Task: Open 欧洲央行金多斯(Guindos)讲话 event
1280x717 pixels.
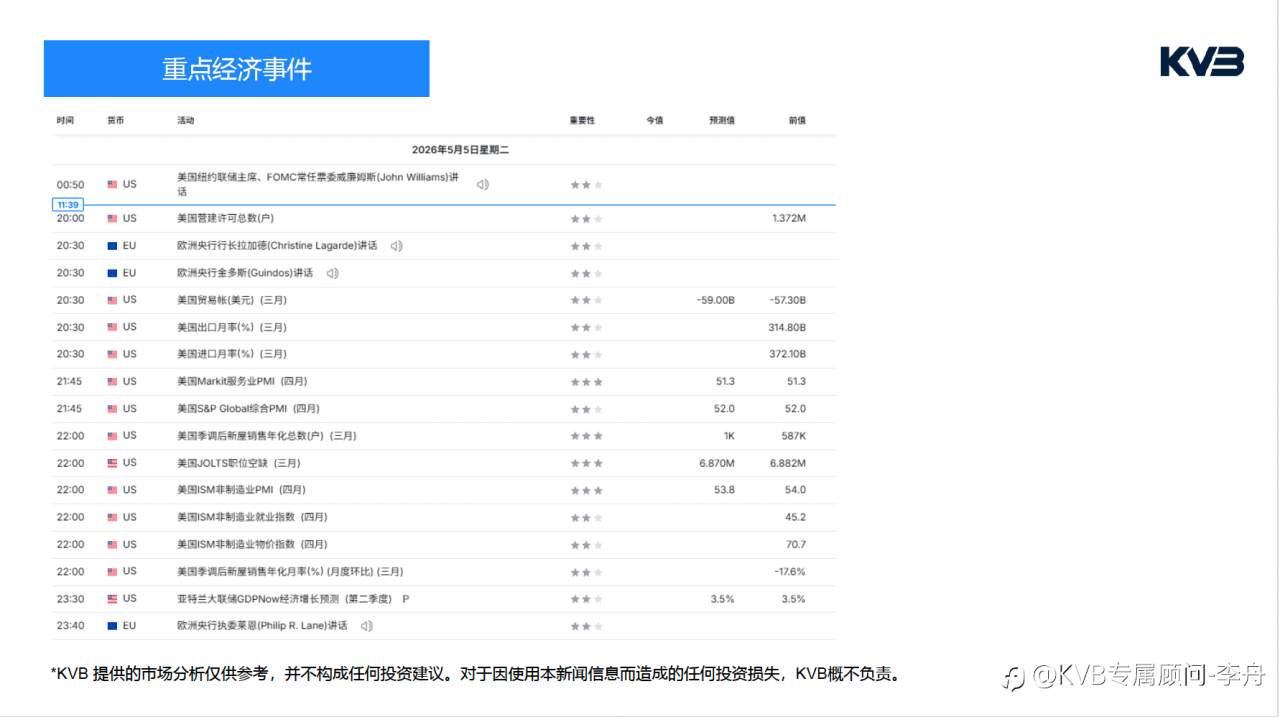Action: [x=245, y=272]
